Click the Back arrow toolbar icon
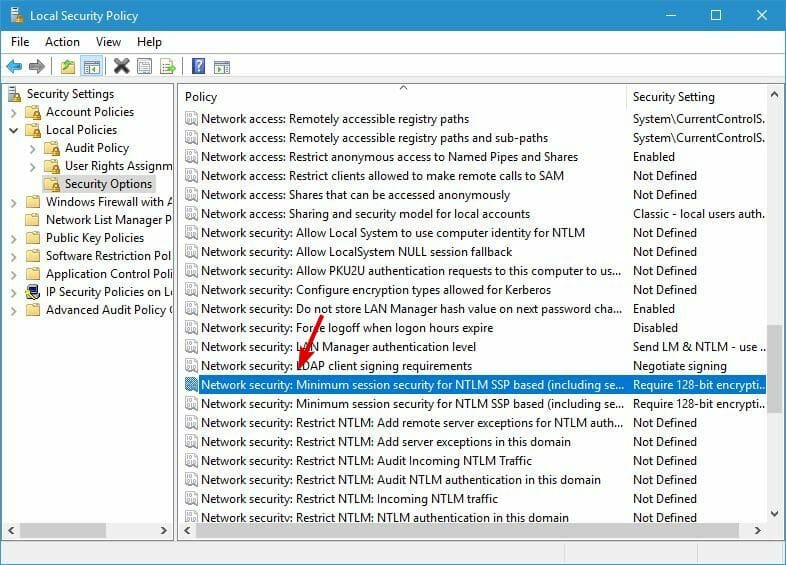 14,66
